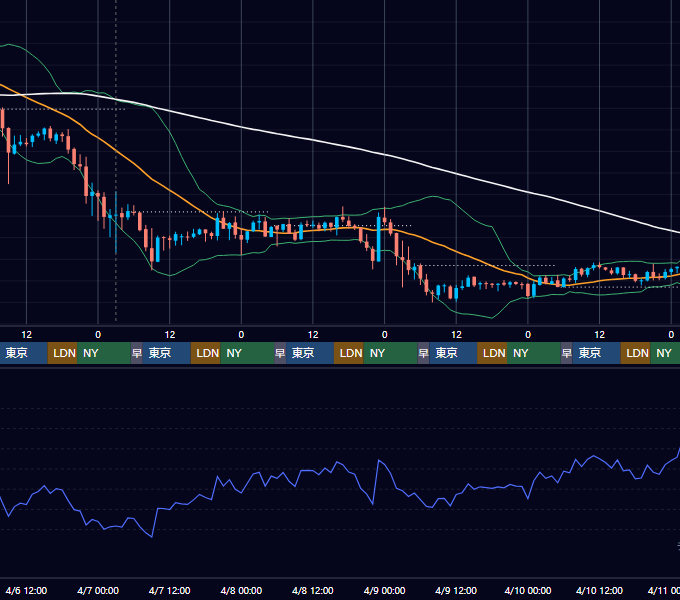Select the 4/7 12:00 date label

point(170,590)
